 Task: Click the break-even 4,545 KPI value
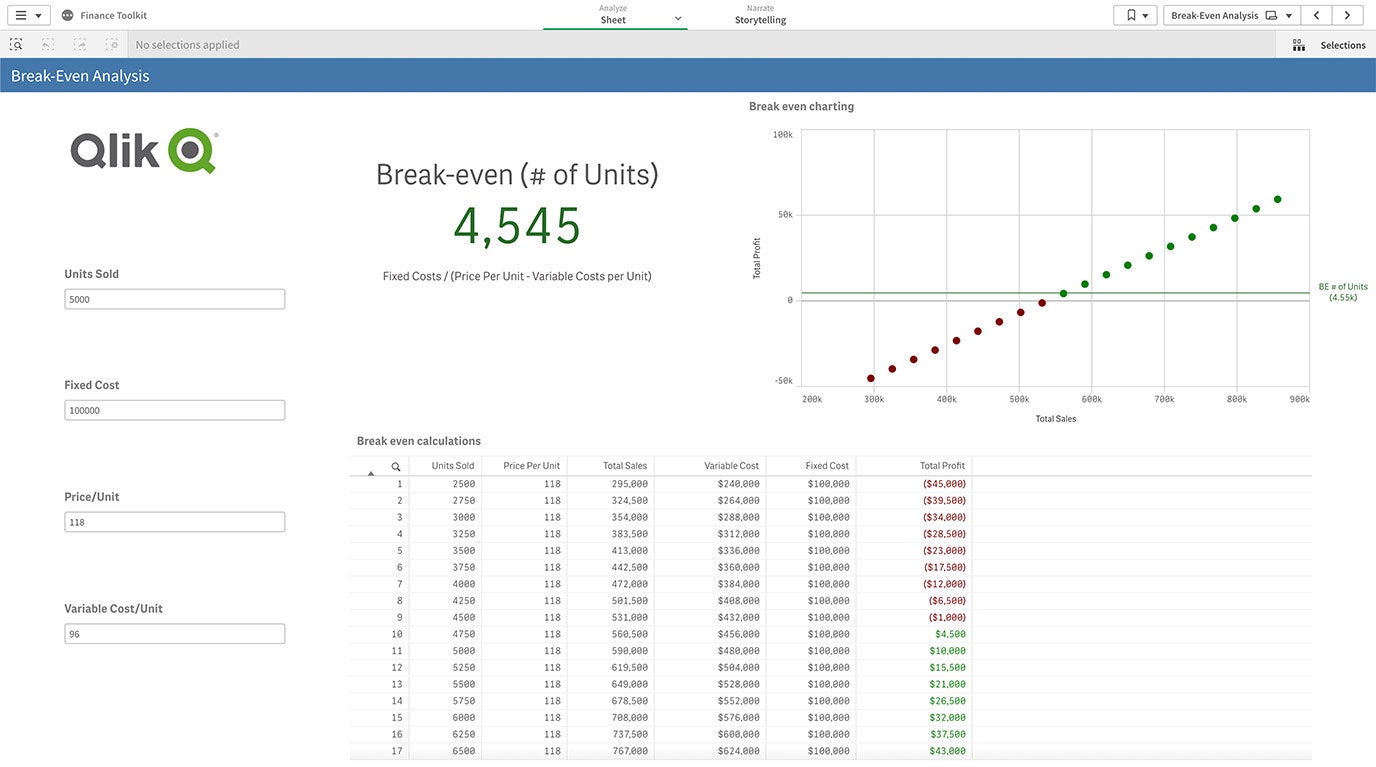point(517,226)
